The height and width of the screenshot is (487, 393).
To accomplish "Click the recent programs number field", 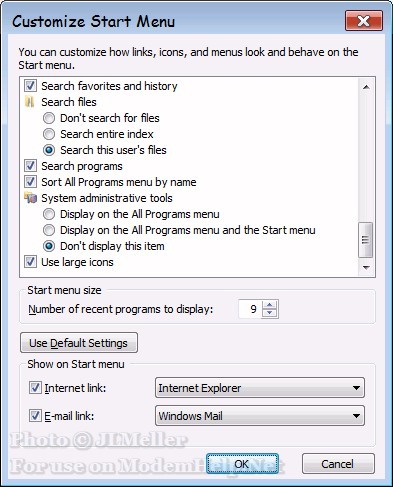I will pyautogui.click(x=251, y=309).
